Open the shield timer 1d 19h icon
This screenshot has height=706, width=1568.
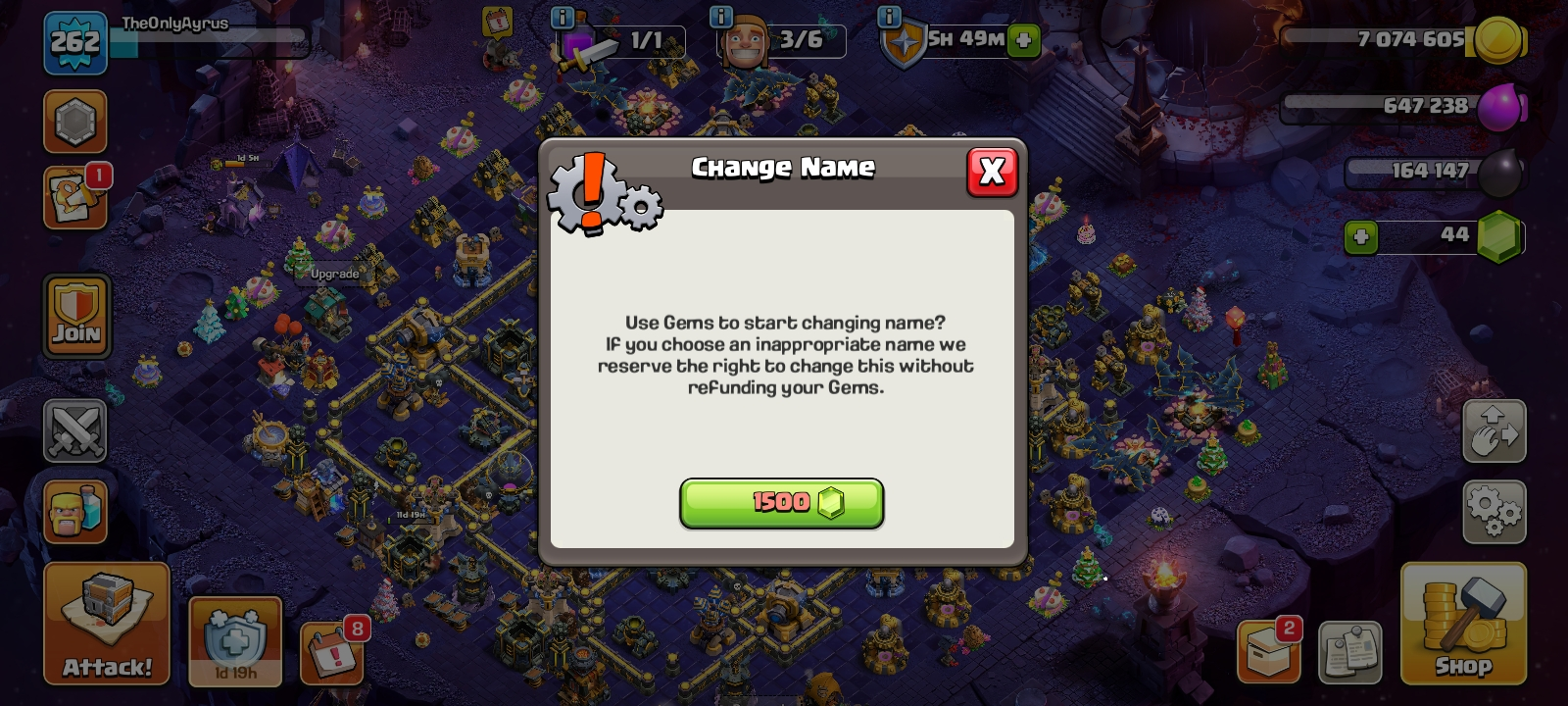click(235, 641)
